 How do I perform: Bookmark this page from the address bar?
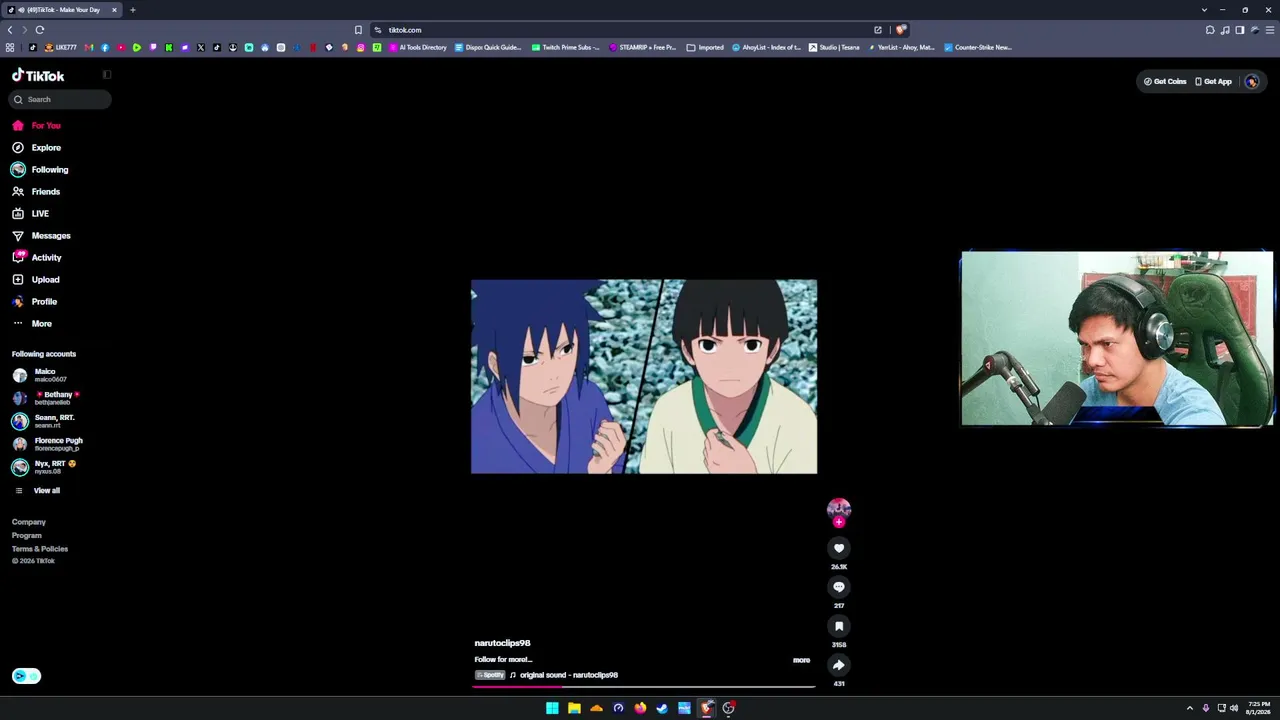(358, 30)
